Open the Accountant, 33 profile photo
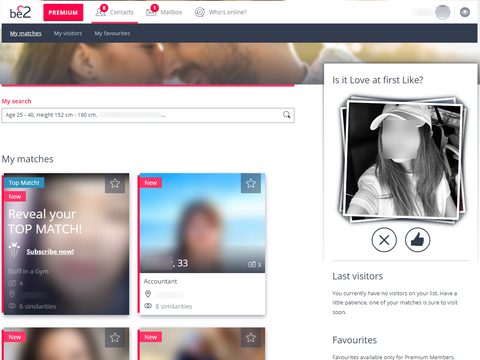 [x=202, y=223]
